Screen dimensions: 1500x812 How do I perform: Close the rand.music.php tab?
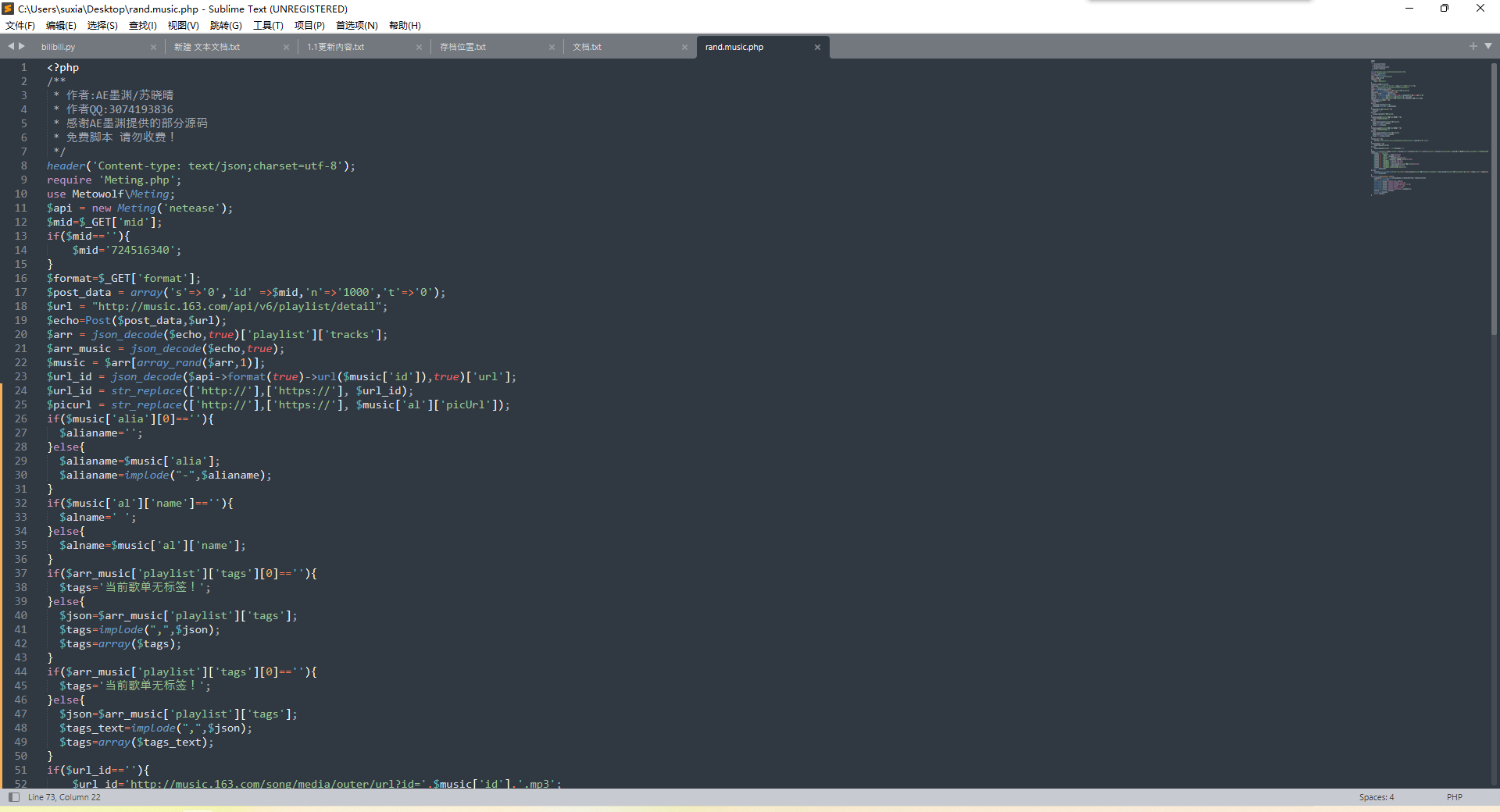[817, 47]
